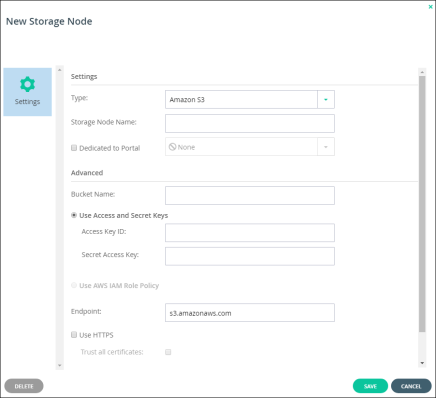Click the New Storage Node title
Screen dimensions: 436x398
49,21
